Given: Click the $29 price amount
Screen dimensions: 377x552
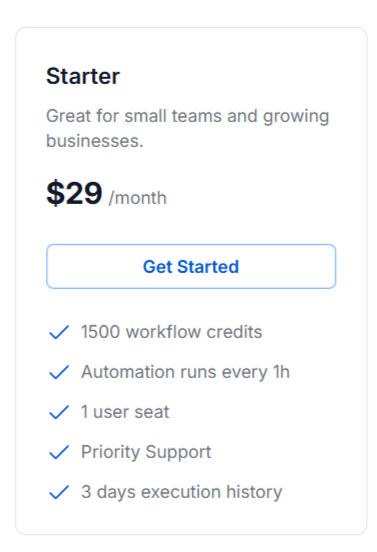Looking at the screenshot, I should pos(74,193).
